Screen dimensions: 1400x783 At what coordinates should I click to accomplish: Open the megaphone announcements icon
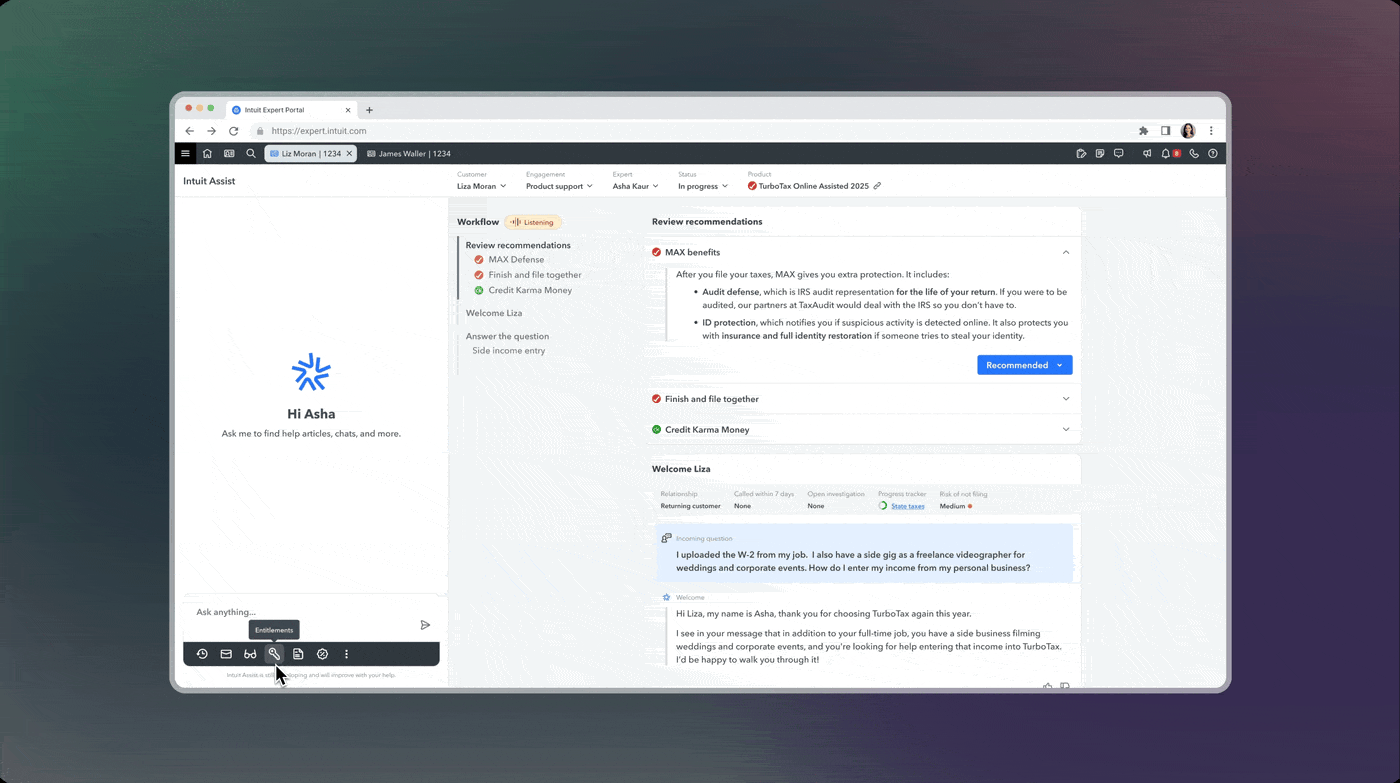point(1147,154)
